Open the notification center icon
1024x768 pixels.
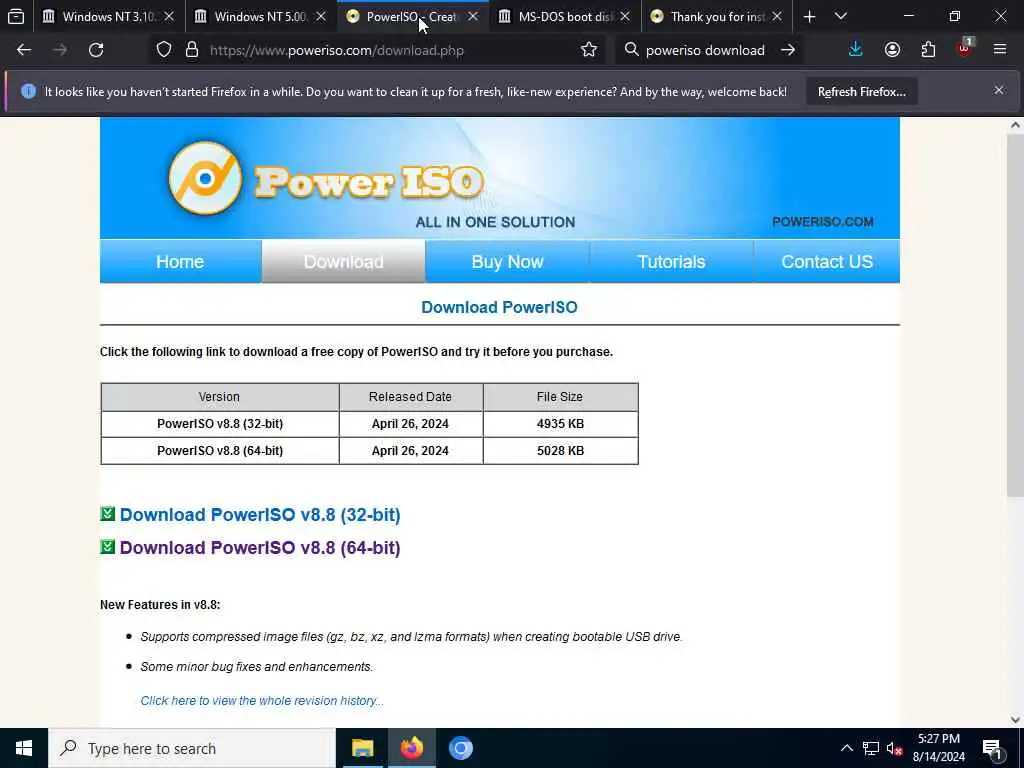point(992,748)
